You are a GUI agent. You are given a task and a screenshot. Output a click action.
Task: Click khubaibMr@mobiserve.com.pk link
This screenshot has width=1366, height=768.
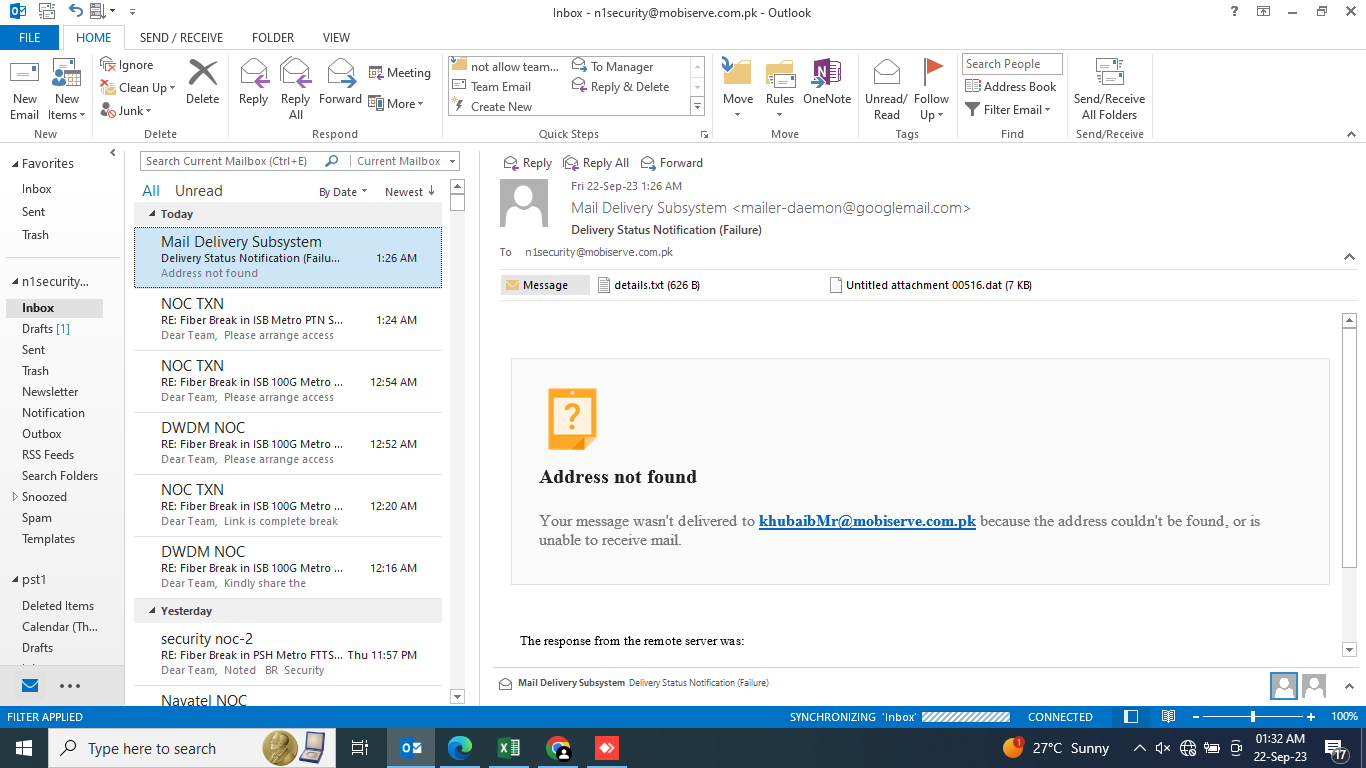click(867, 521)
